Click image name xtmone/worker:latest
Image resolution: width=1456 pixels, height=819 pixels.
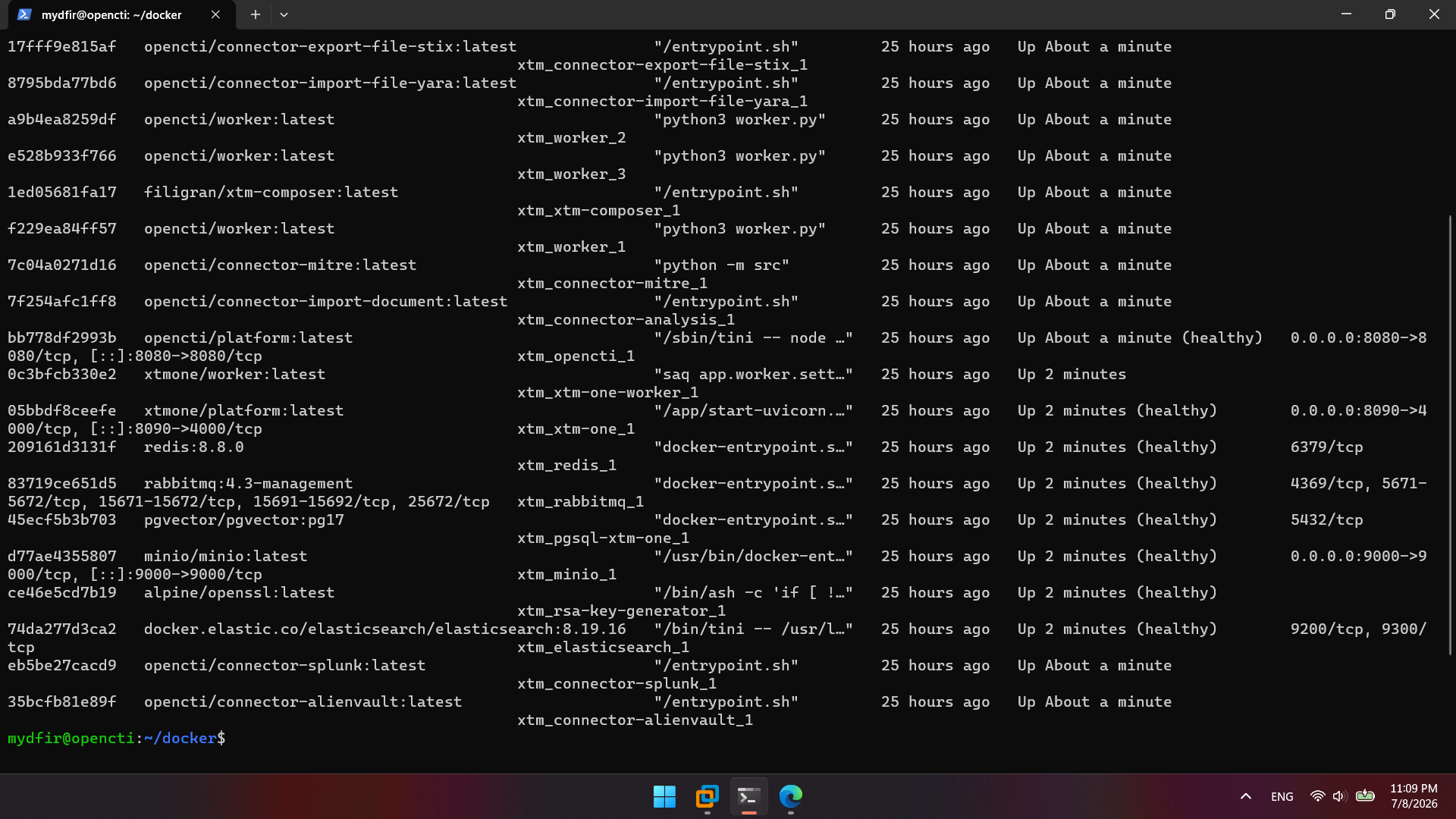pyautogui.click(x=235, y=374)
